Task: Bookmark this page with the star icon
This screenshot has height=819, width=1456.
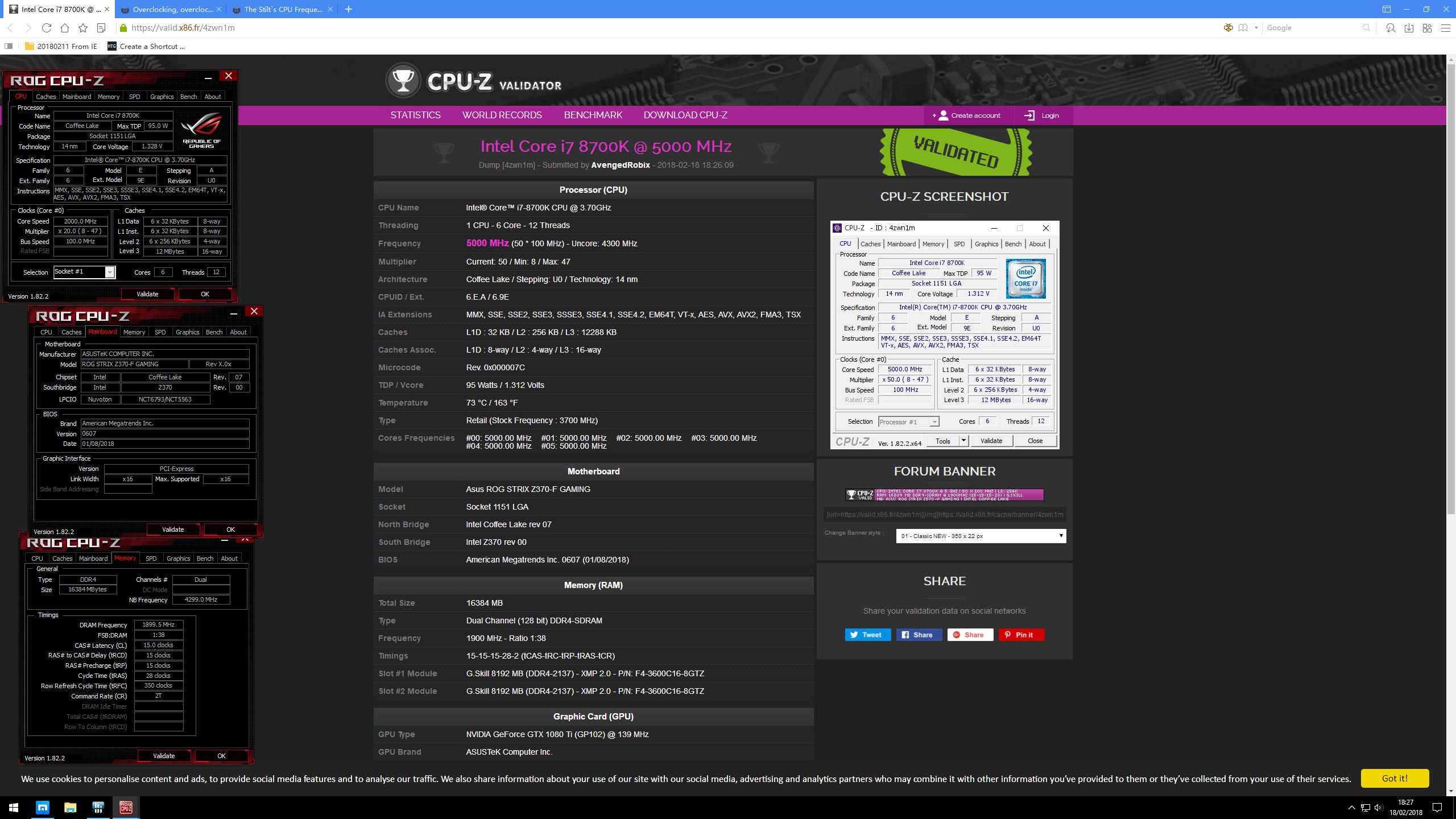Action: (83, 28)
